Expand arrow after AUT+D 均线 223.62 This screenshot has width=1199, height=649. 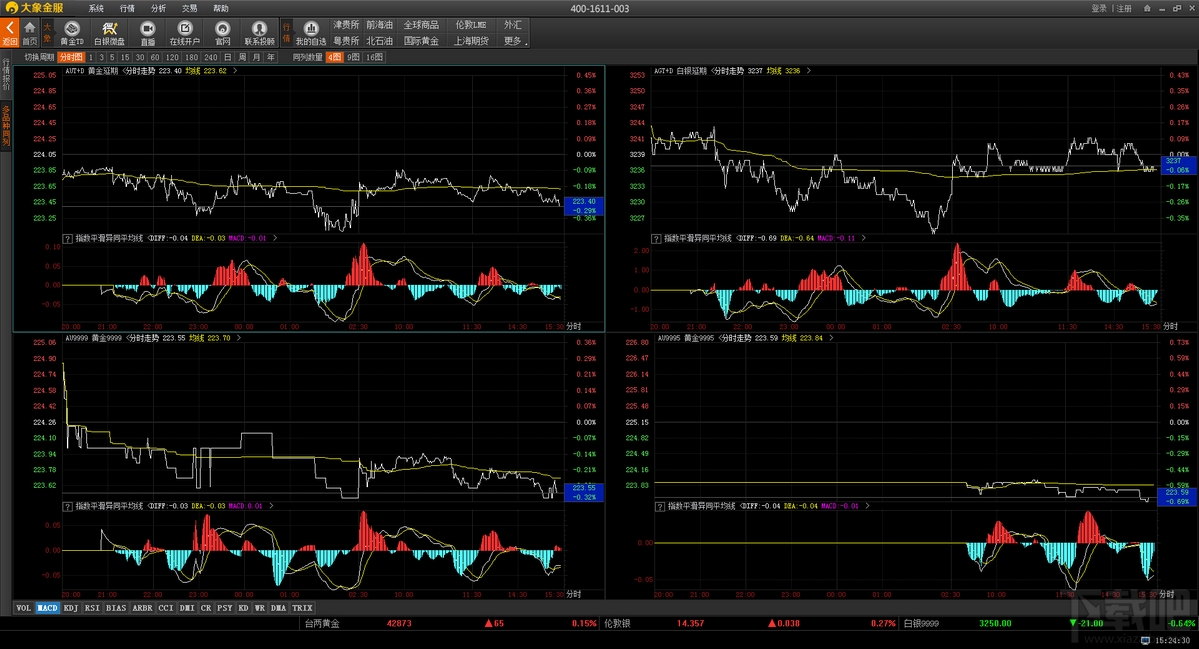coord(235,71)
